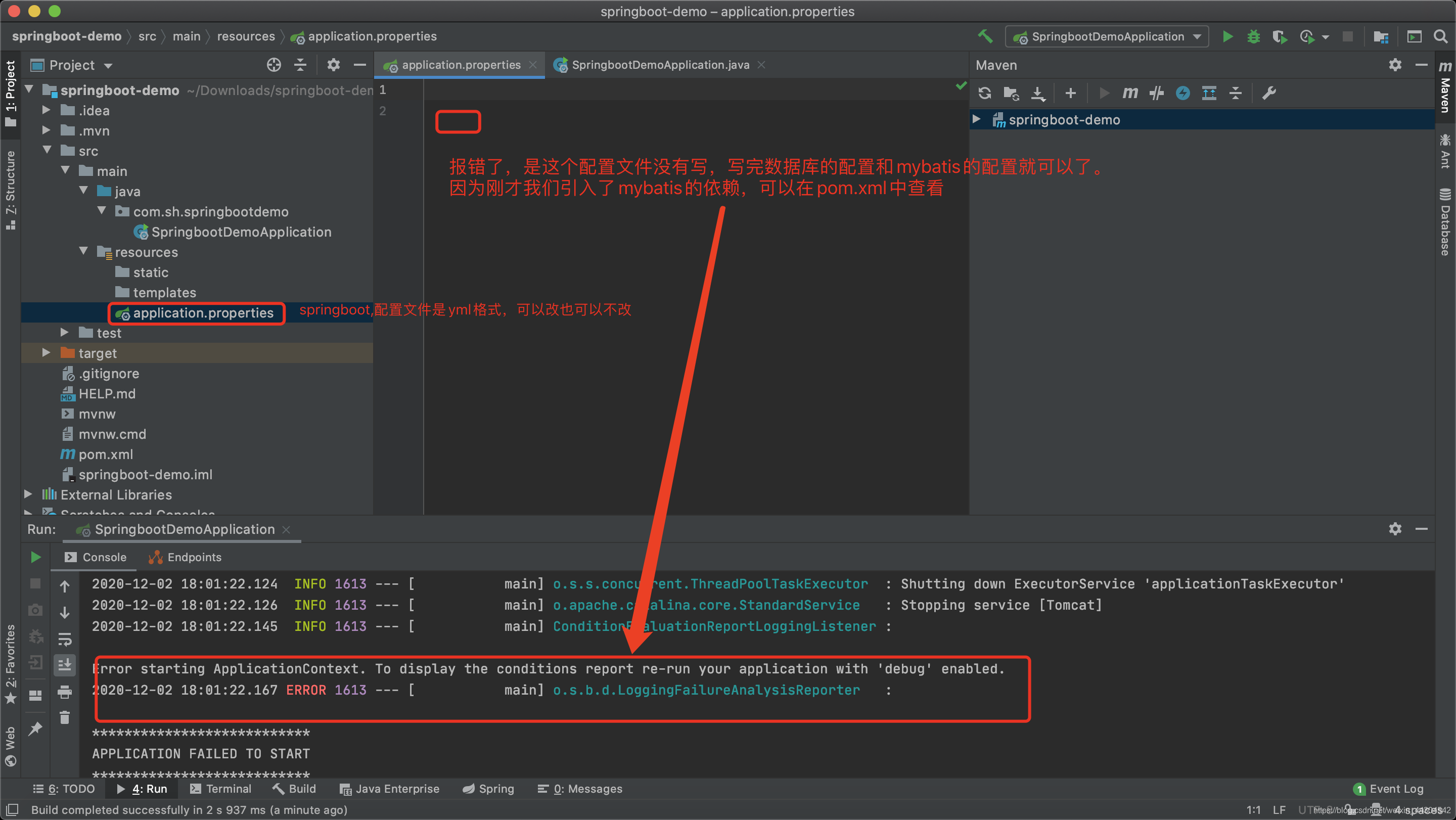This screenshot has width=1456, height=820.
Task: Open the Terminal tool window
Action: click(221, 789)
